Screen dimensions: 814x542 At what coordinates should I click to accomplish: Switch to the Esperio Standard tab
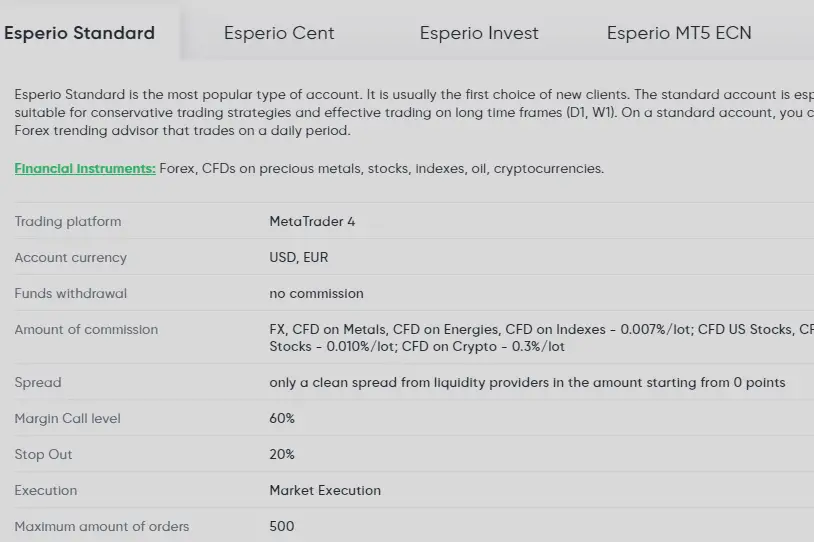coord(80,33)
